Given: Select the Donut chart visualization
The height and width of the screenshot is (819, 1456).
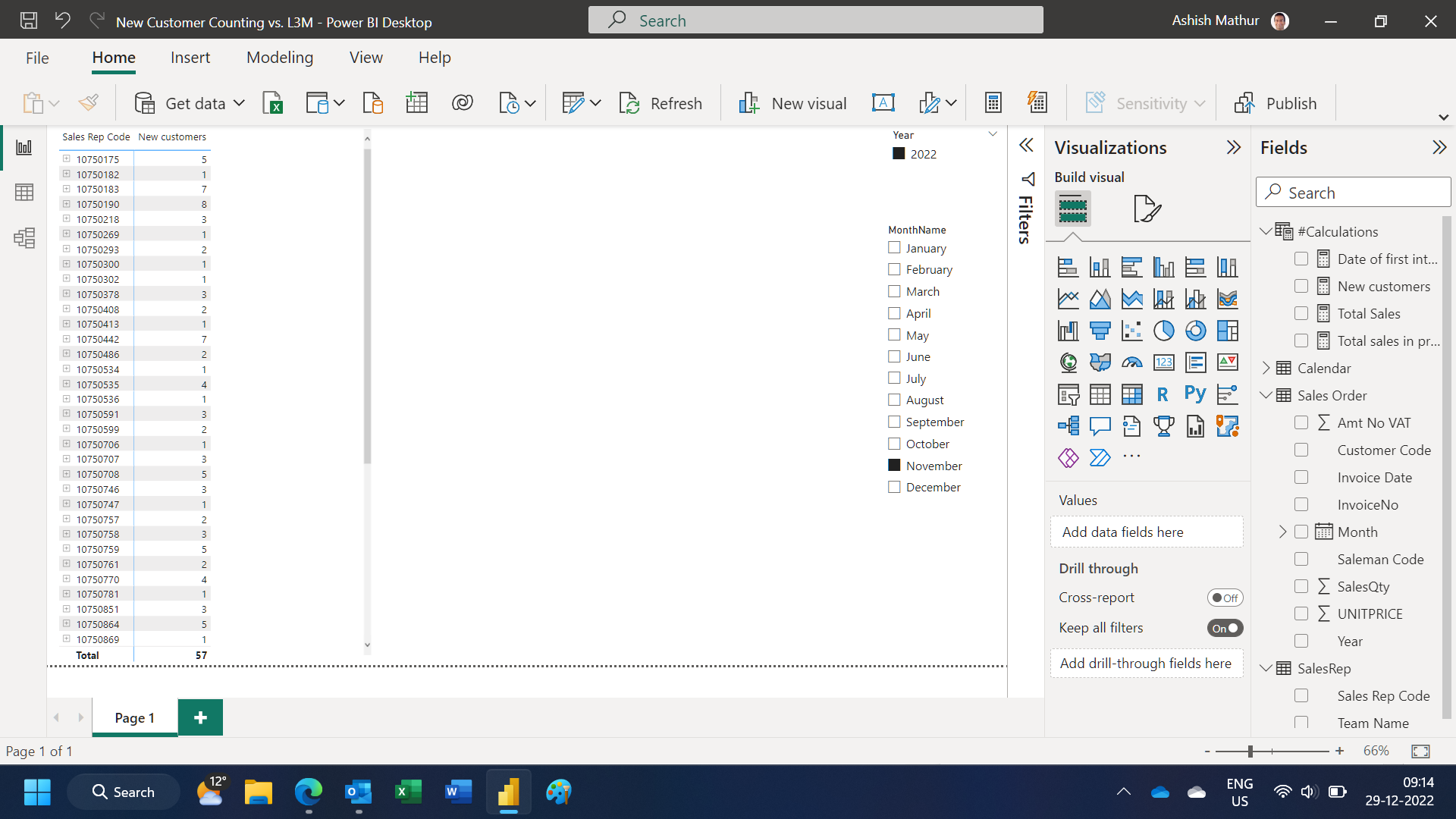Looking at the screenshot, I should [1195, 331].
